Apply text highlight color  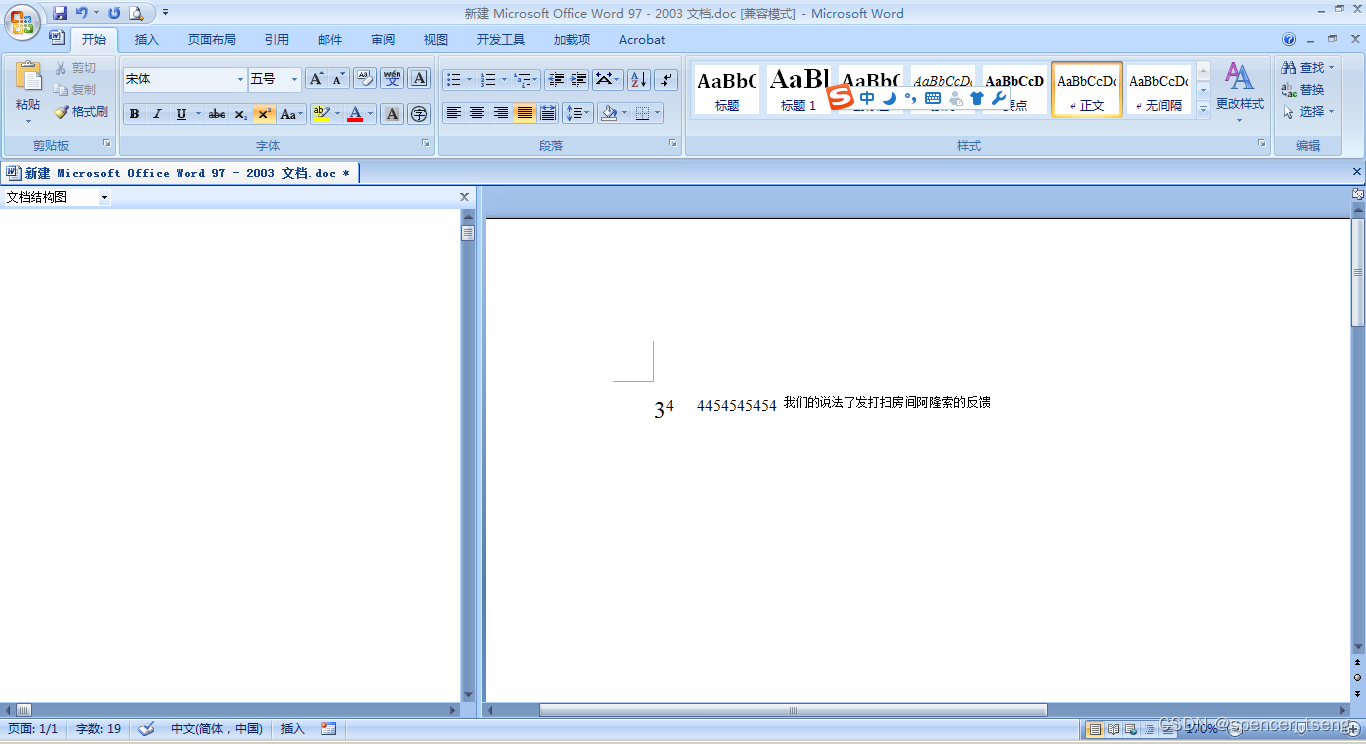coord(319,113)
